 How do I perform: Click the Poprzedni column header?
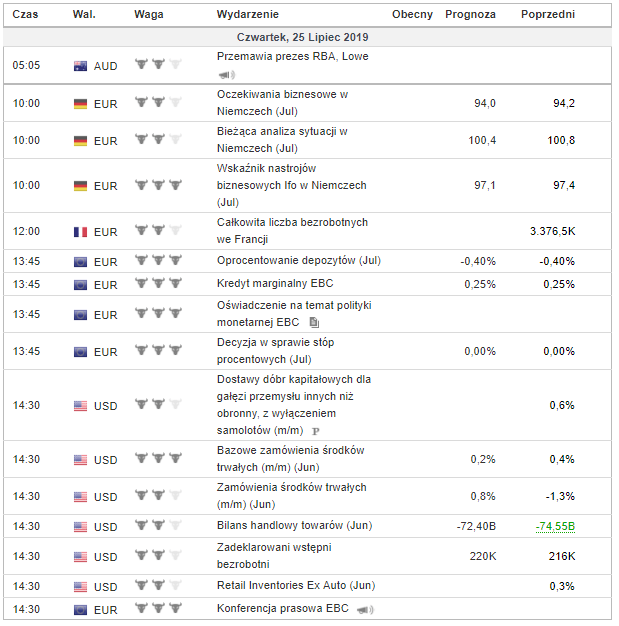tap(548, 15)
